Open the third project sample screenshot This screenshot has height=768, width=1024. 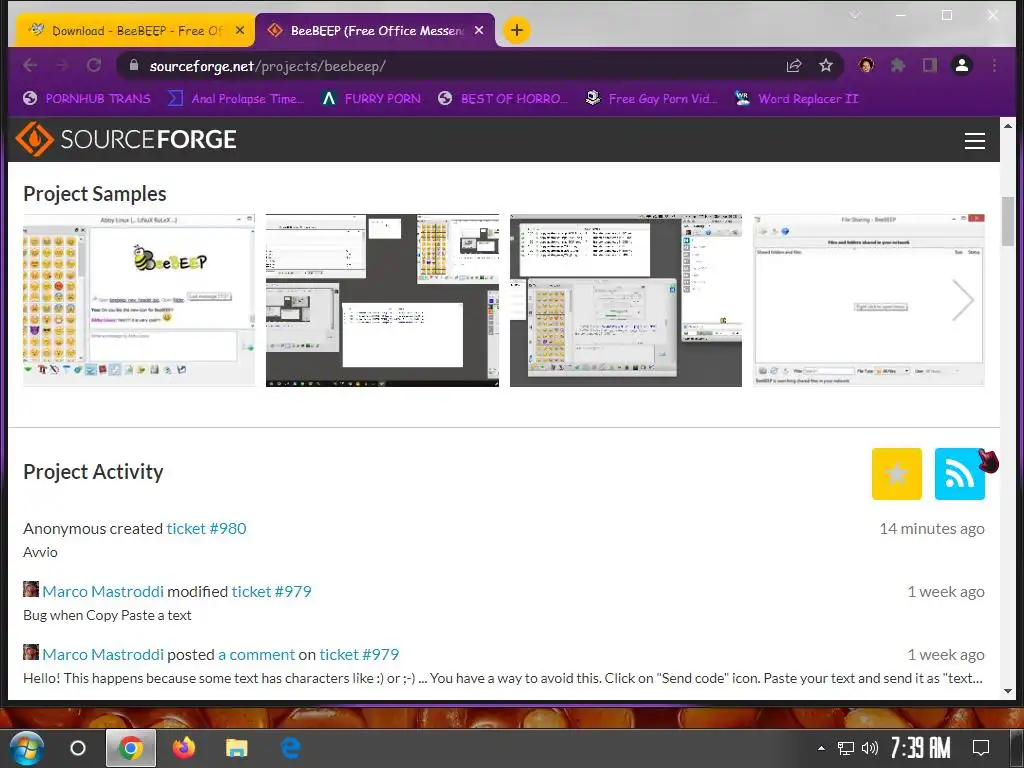click(x=626, y=300)
